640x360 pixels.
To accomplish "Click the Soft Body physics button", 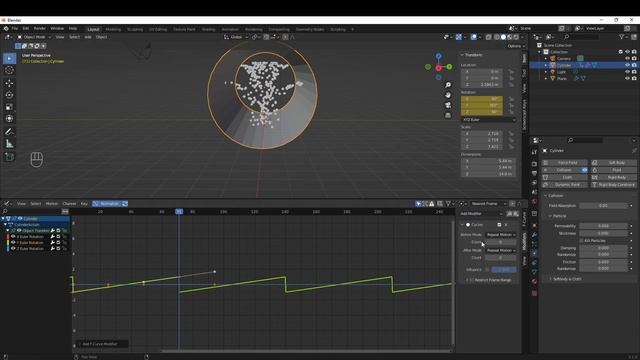I will pos(613,162).
